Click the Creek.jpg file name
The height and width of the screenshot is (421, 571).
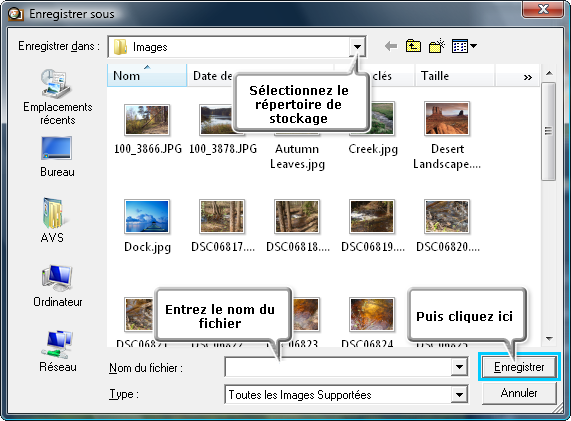(373, 149)
